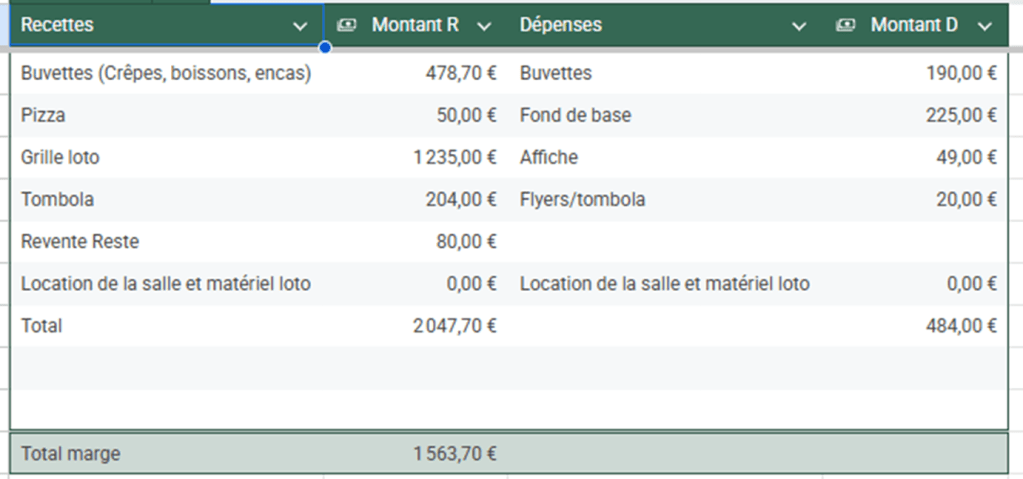The height and width of the screenshot is (479, 1023).
Task: Expand the Montant R column dropdown
Action: coord(485,27)
